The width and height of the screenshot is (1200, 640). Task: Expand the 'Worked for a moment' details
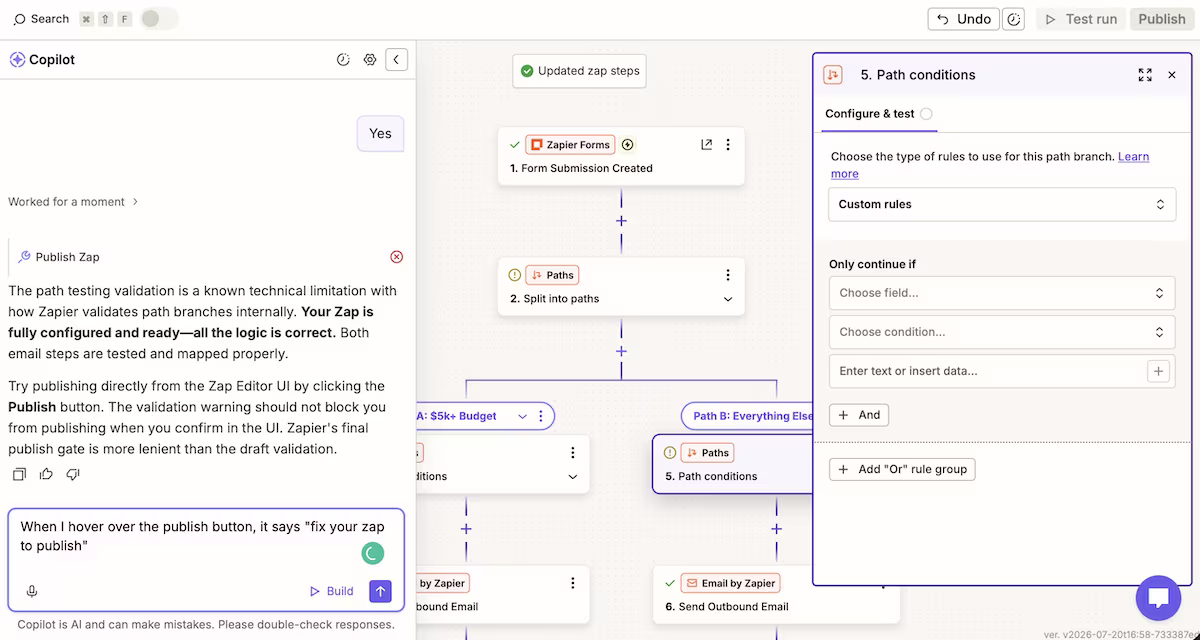pos(73,202)
